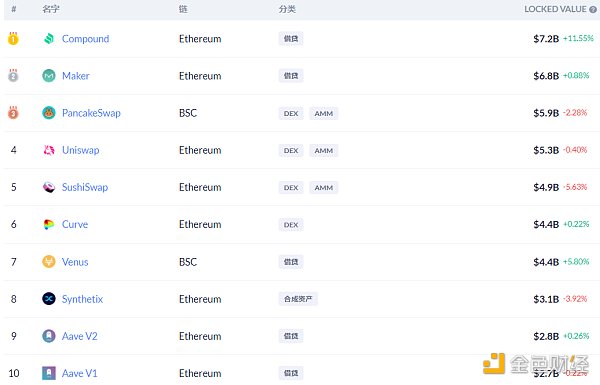Screen dimensions: 600x385
Task: Open the Compound project link
Action: (85, 39)
